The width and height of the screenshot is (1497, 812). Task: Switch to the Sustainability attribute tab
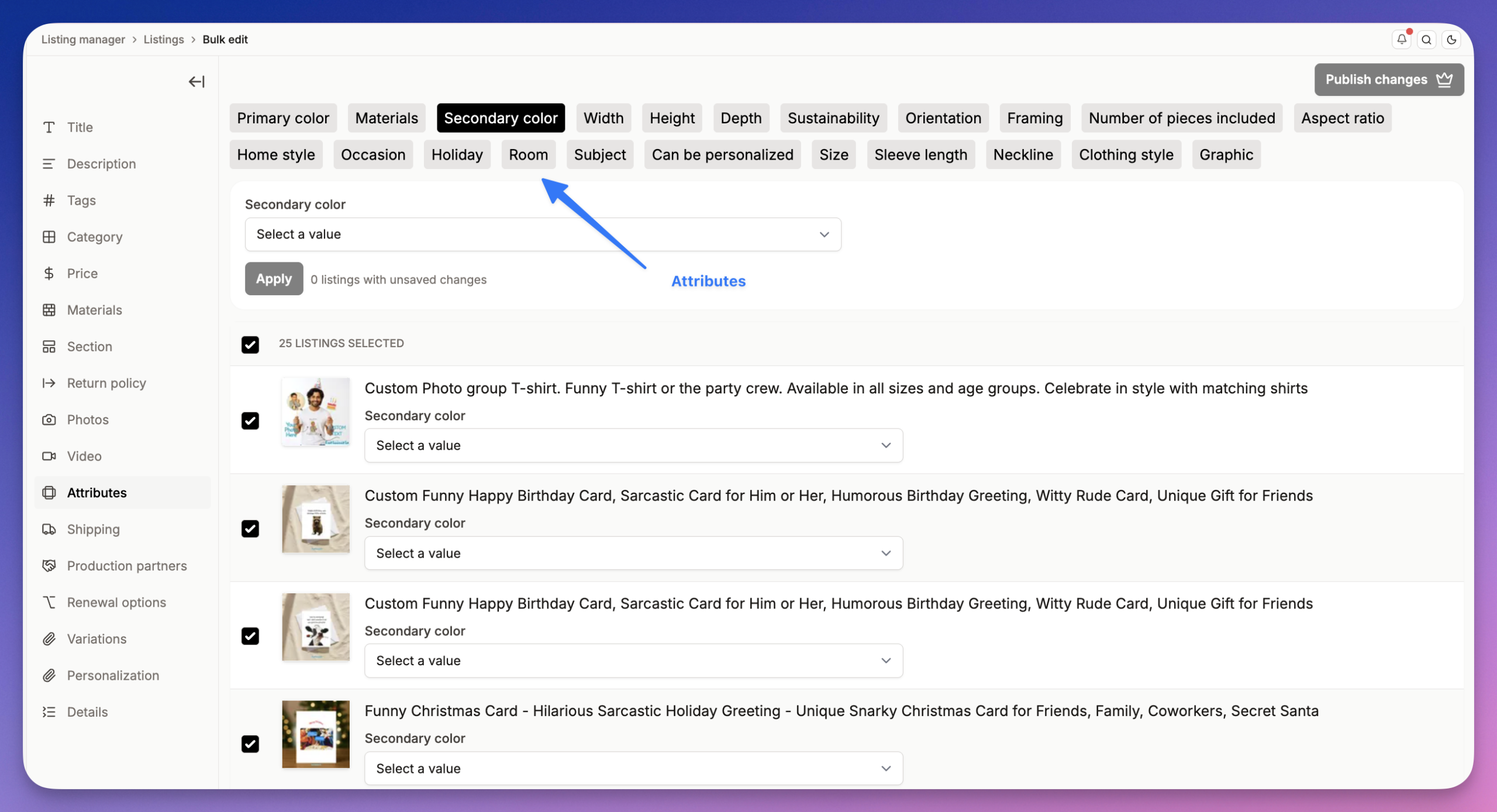[x=833, y=118]
